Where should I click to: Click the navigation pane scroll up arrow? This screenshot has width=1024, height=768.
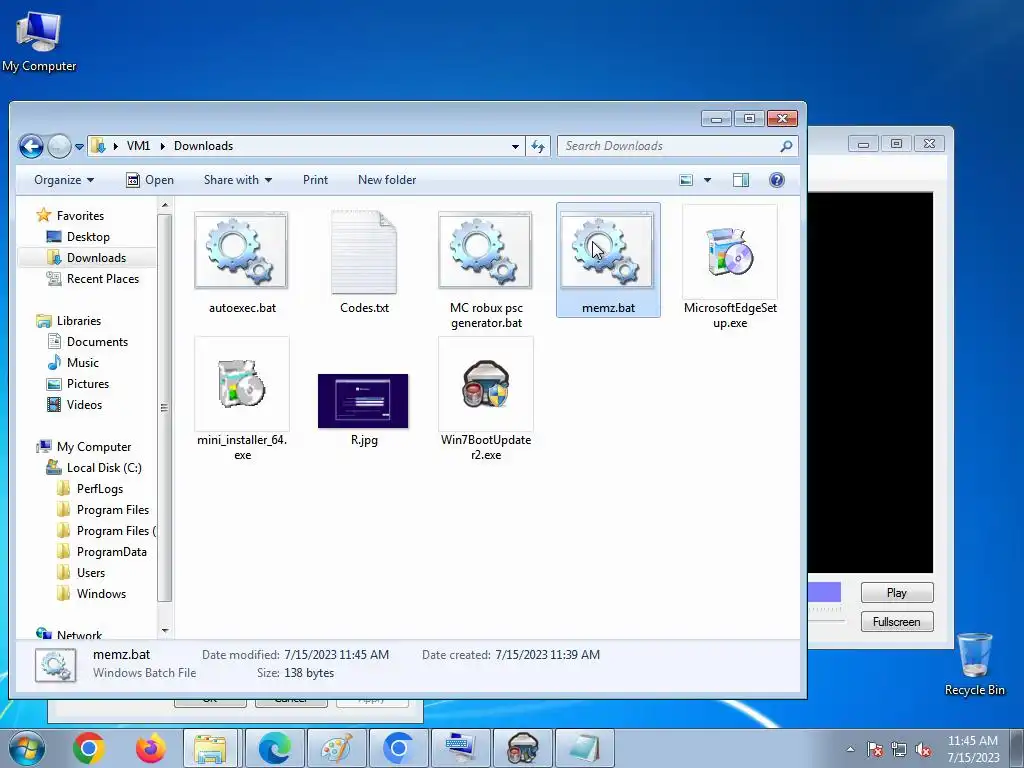point(165,205)
